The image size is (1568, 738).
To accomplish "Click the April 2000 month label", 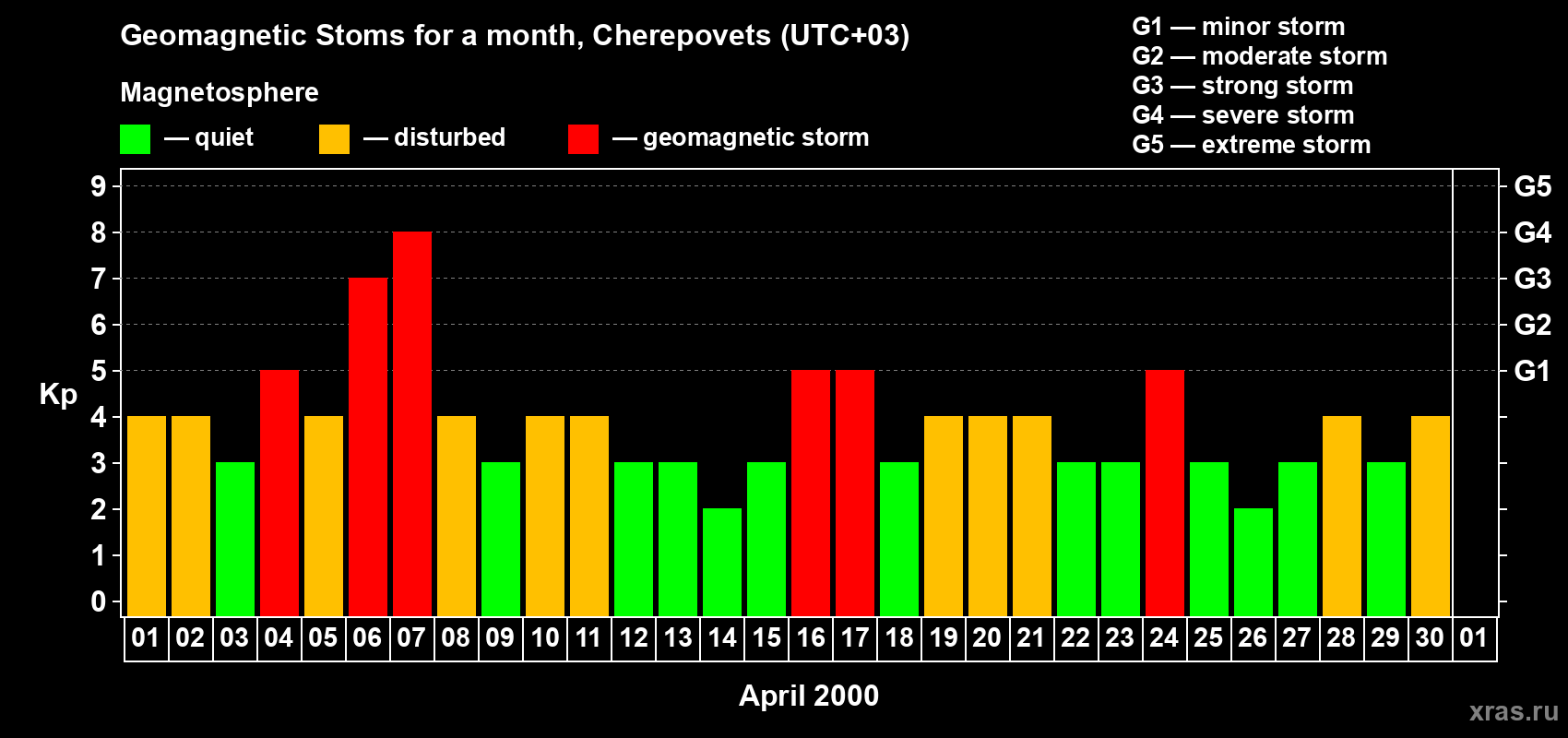I will [x=809, y=696].
